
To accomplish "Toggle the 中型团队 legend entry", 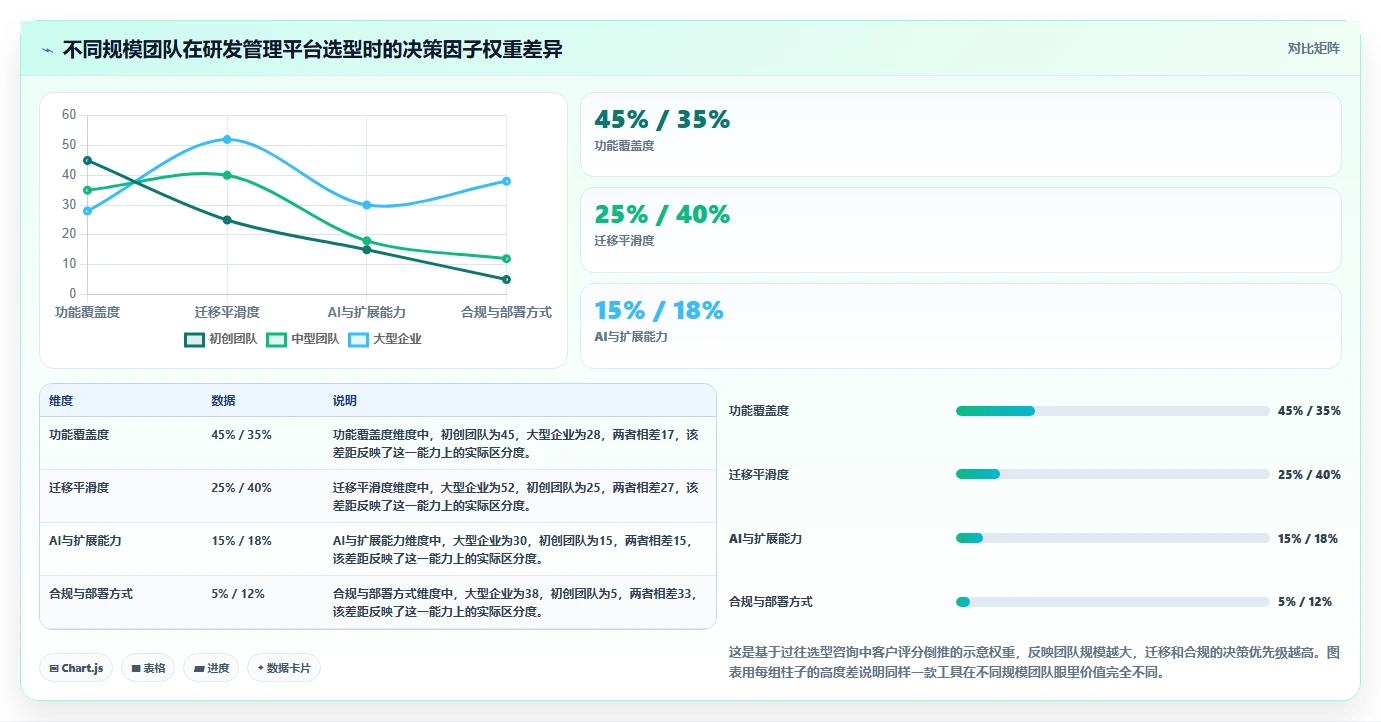I will point(303,339).
